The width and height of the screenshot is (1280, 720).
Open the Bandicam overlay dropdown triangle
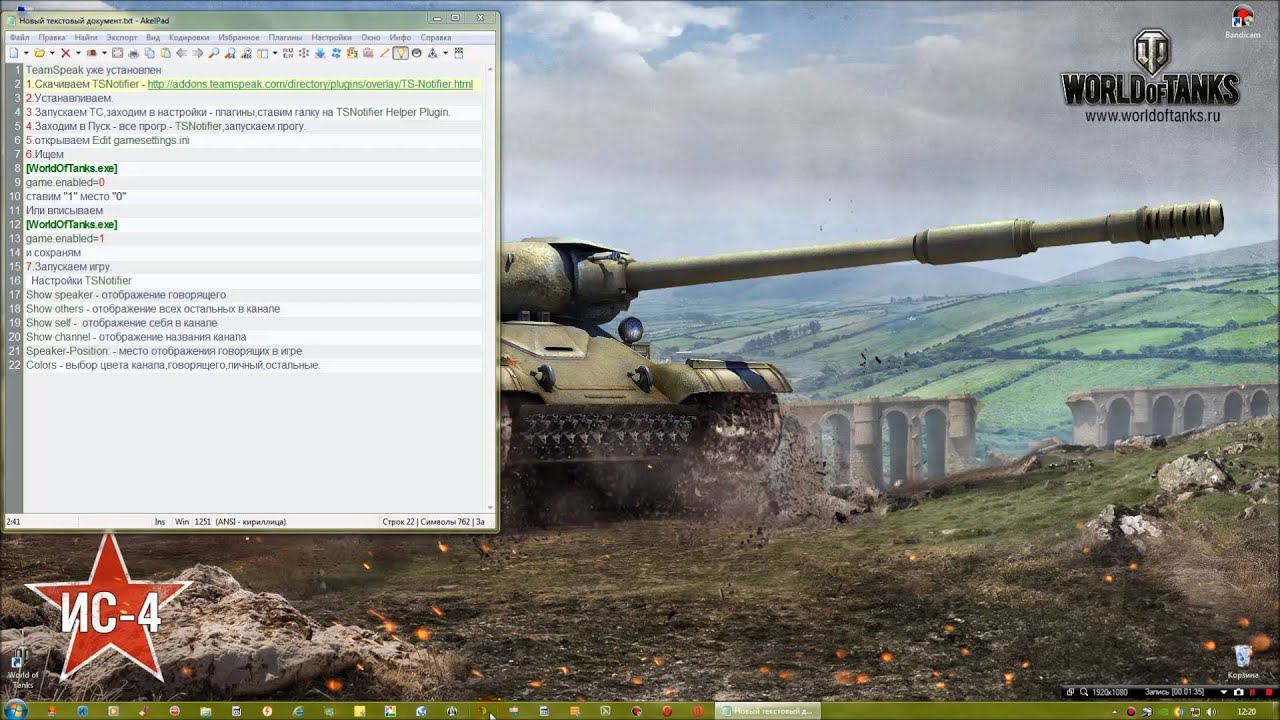1224,692
